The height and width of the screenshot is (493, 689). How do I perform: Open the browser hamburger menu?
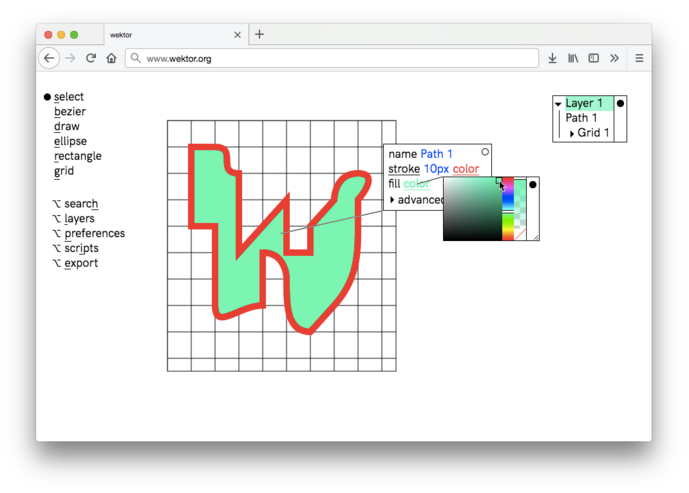(x=639, y=59)
